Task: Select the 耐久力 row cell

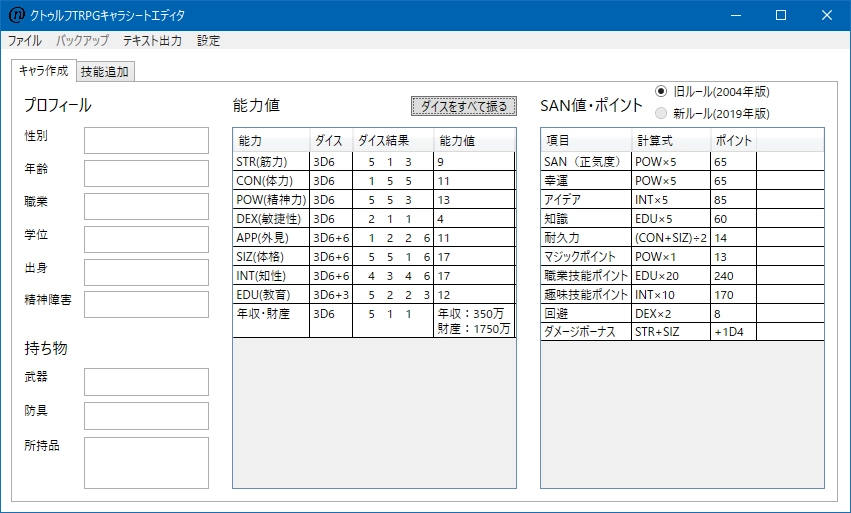Action: tap(586, 238)
